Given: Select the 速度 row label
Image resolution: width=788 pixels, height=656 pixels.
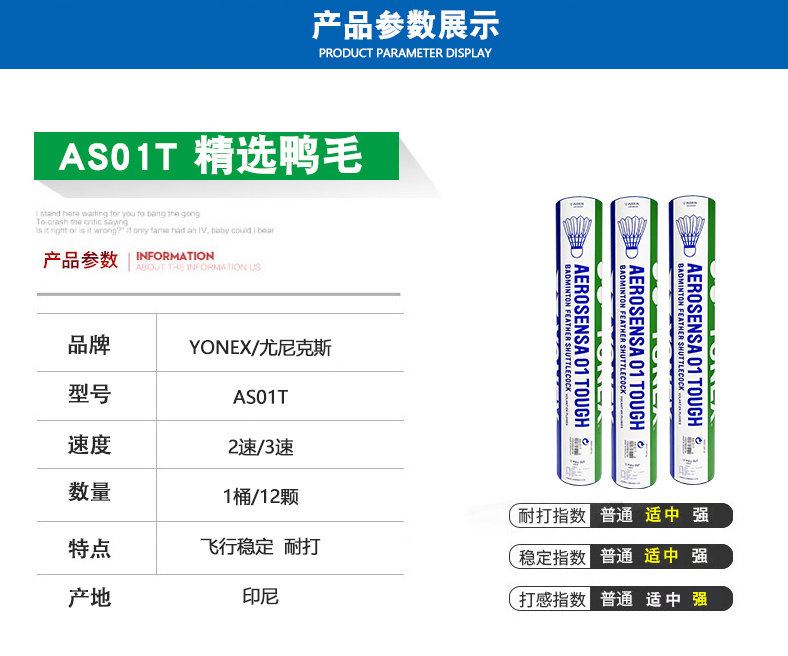Looking at the screenshot, I should (89, 445).
